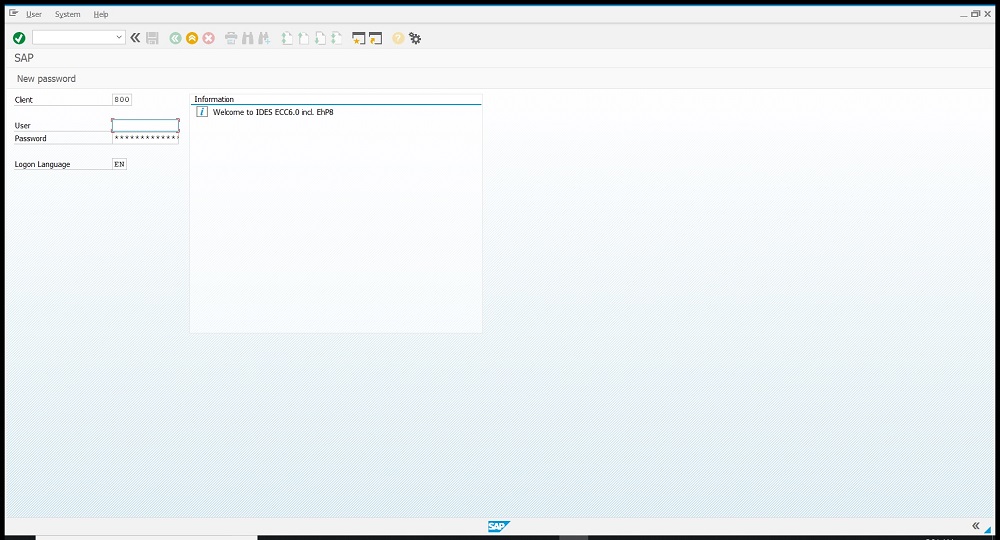The width and height of the screenshot is (1000, 540).
Task: Click the Find binoculars icon
Action: pos(247,38)
